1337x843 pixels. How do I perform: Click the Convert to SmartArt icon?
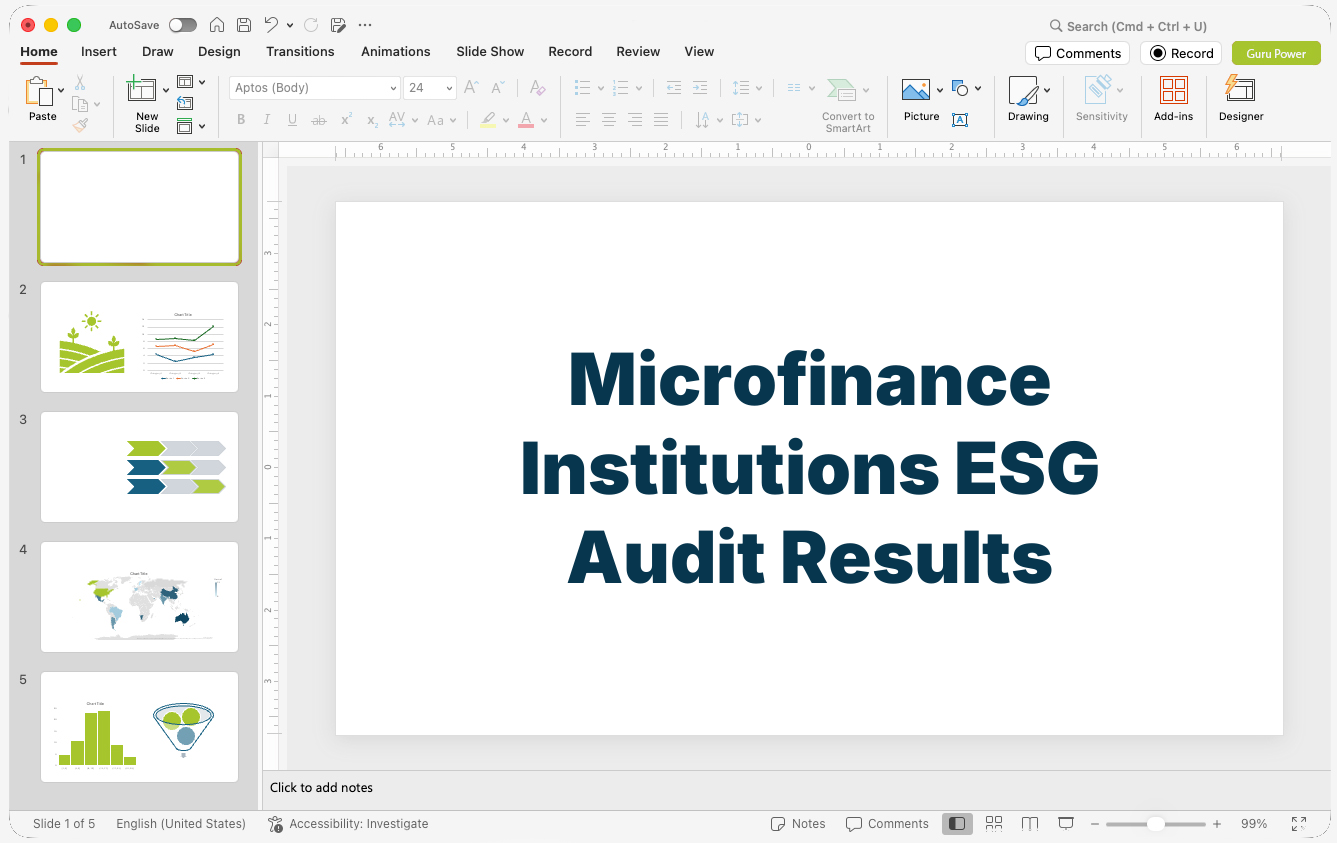pyautogui.click(x=842, y=91)
